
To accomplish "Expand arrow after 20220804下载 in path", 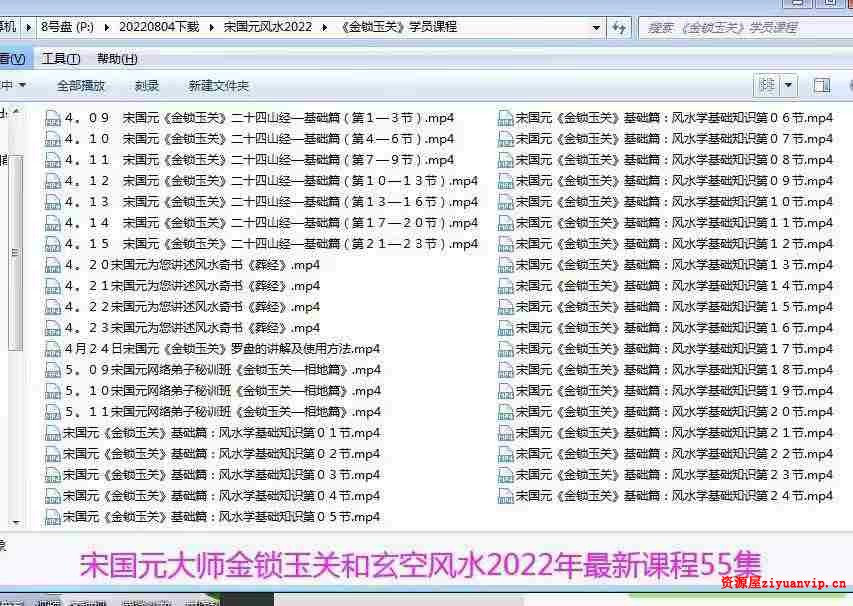I will click(212, 27).
